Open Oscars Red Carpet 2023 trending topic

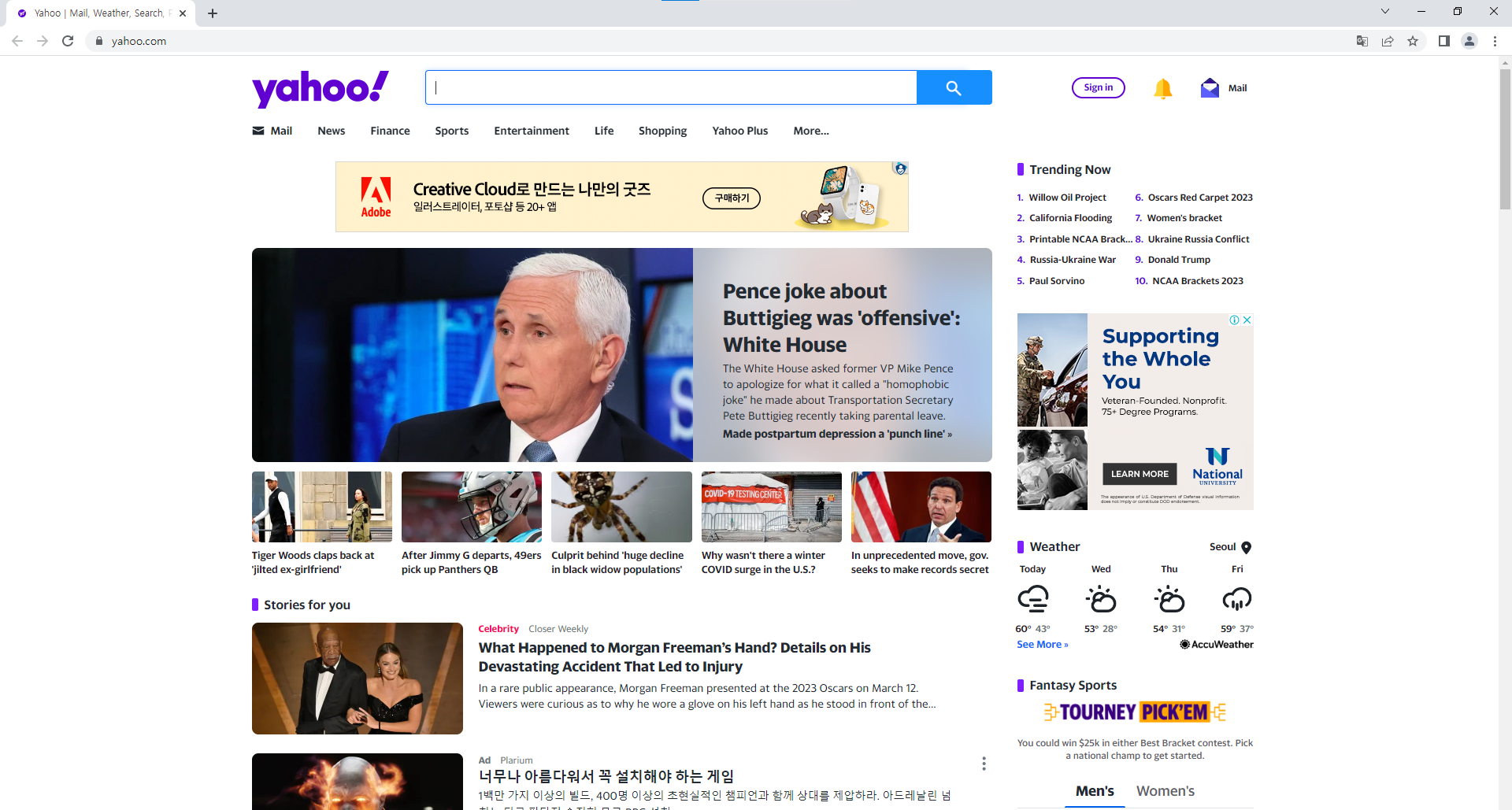tap(1200, 198)
